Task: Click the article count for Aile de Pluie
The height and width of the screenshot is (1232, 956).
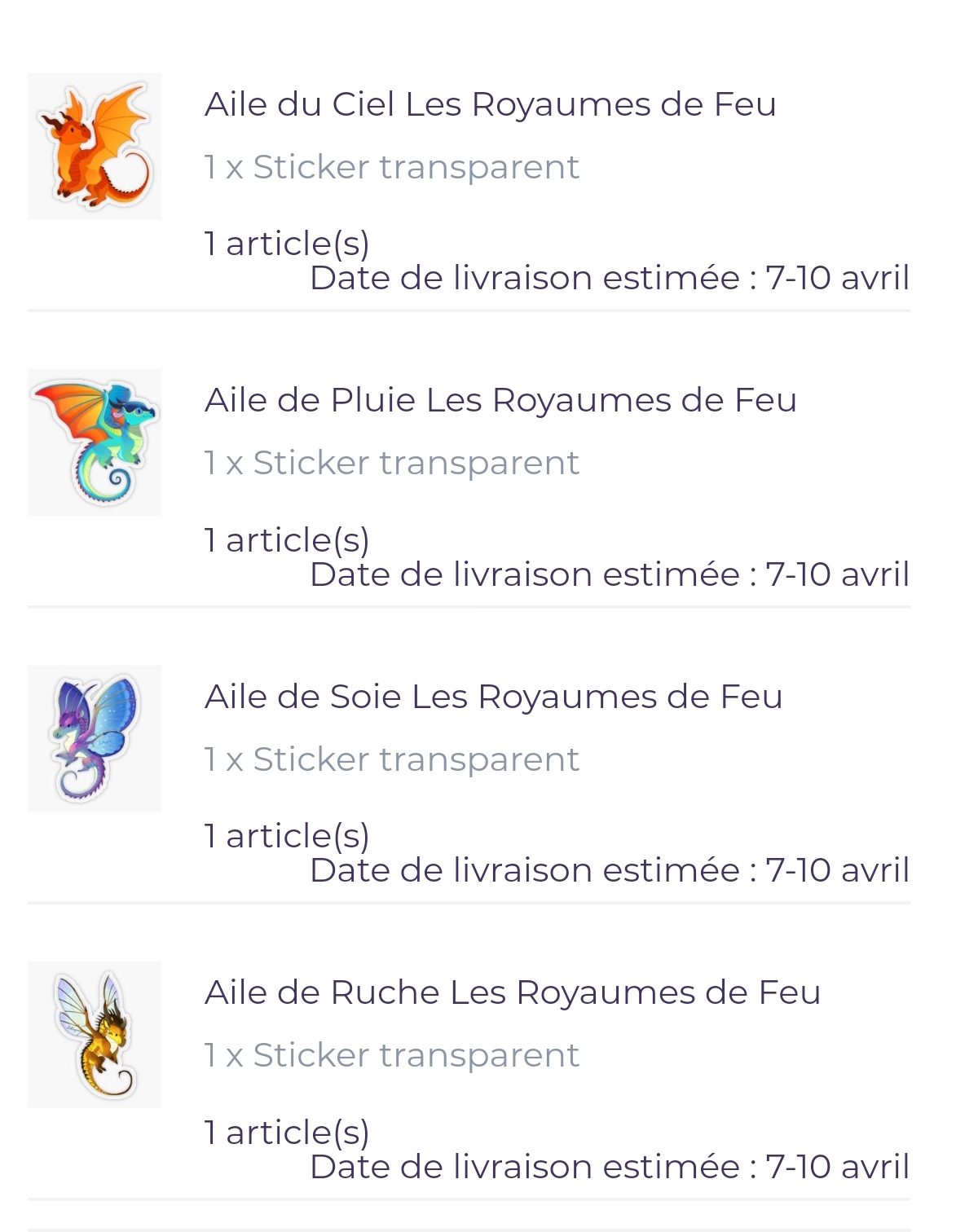Action: 287,539
